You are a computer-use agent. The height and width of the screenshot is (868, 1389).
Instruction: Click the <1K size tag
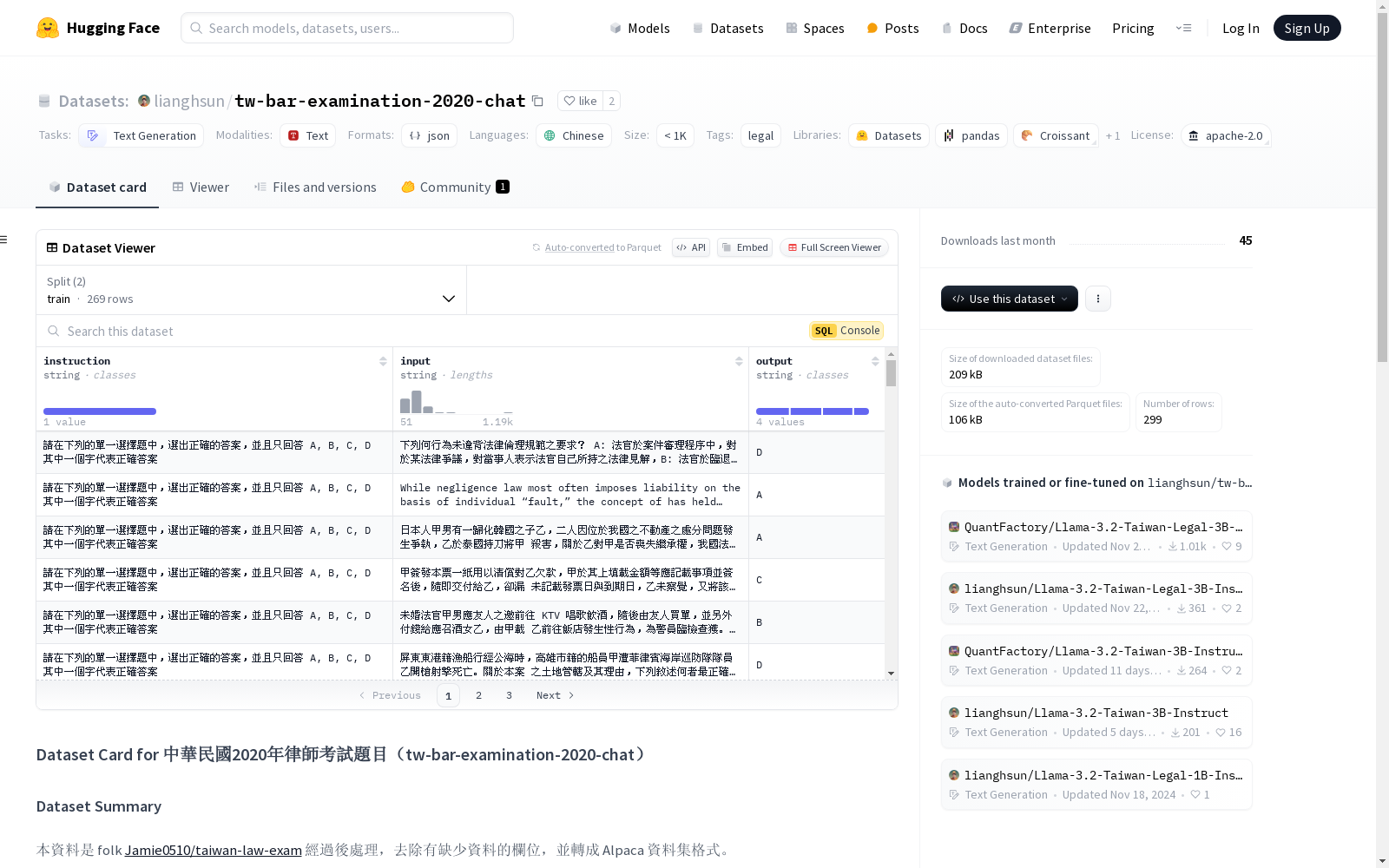[675, 135]
